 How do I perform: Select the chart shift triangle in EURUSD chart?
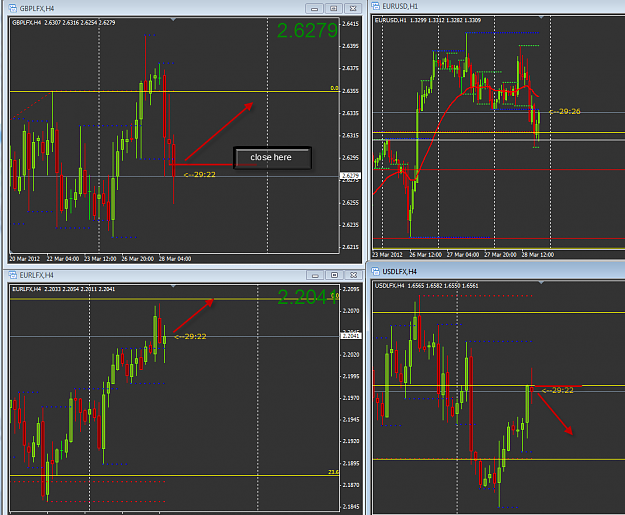(541, 18)
